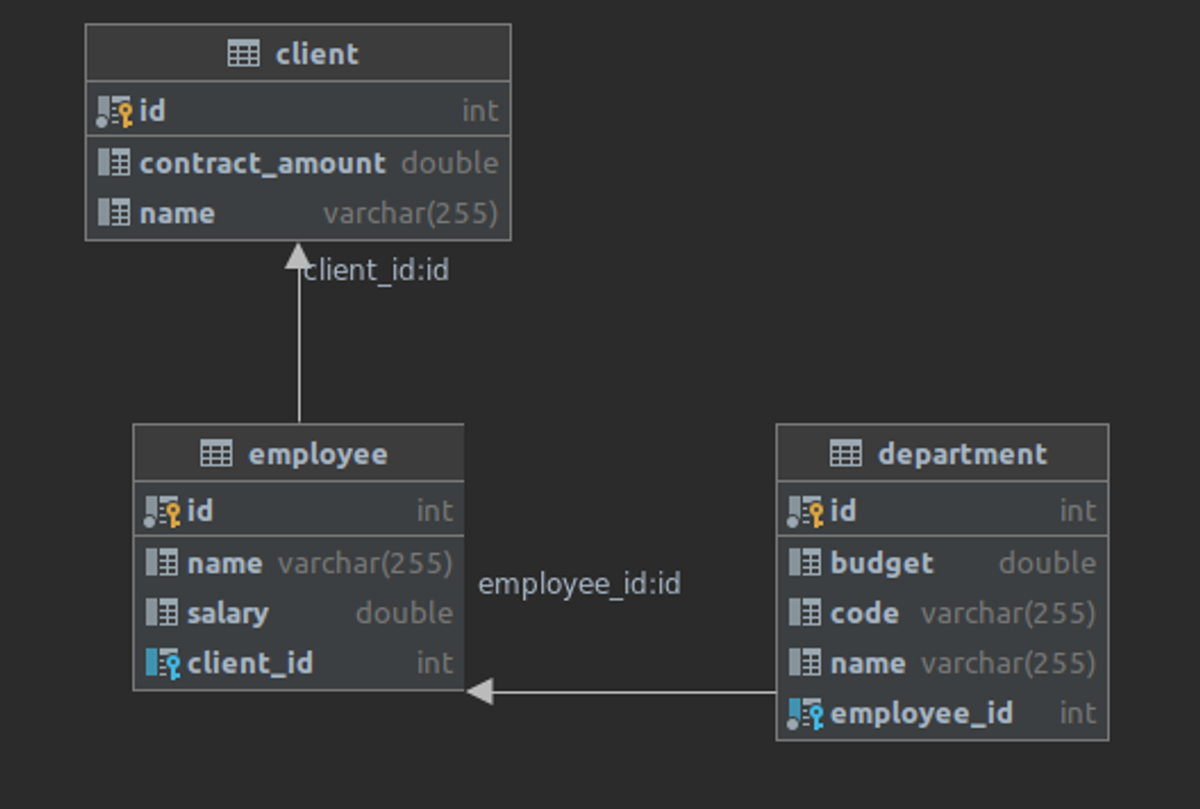1200x809 pixels.
Task: Click the double type of salary
Action: pos(404,613)
